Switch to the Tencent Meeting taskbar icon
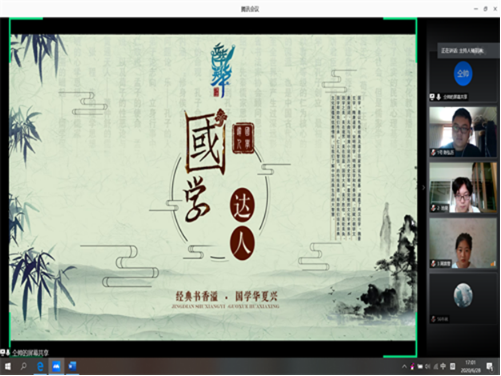The image size is (501, 376). (x=56, y=366)
